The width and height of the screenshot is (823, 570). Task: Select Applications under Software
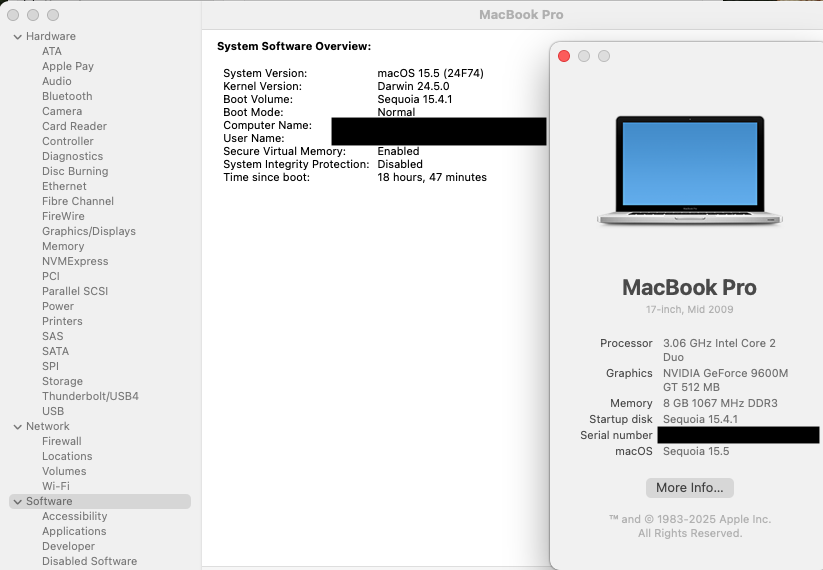click(x=74, y=532)
